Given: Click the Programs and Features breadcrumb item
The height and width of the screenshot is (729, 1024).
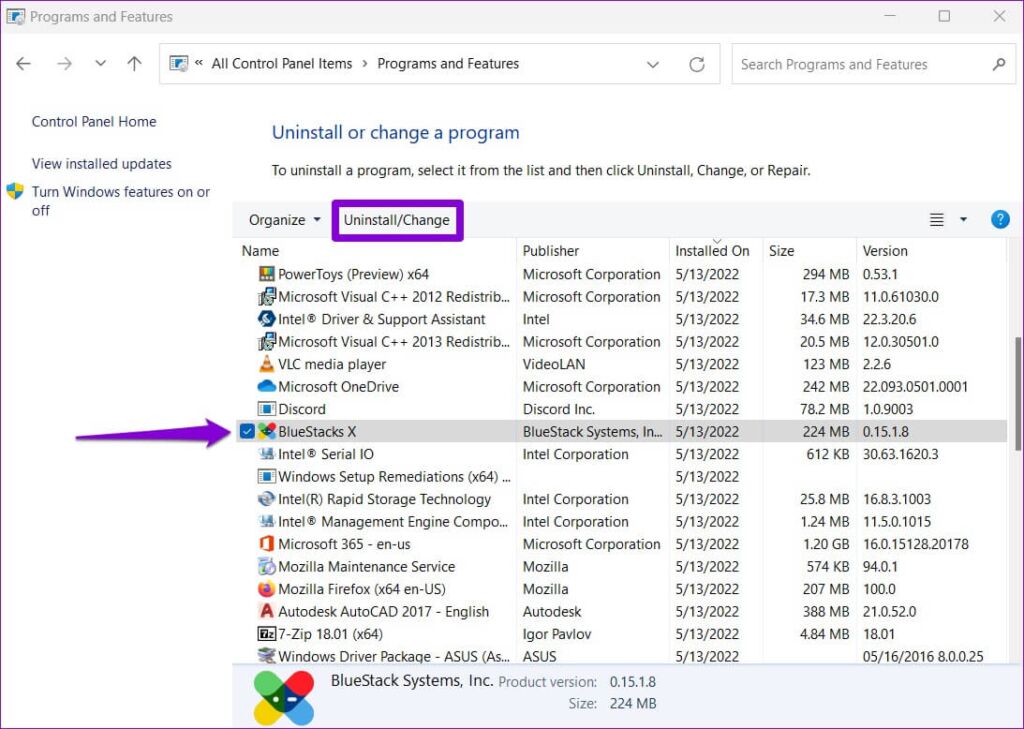Looking at the screenshot, I should point(448,63).
